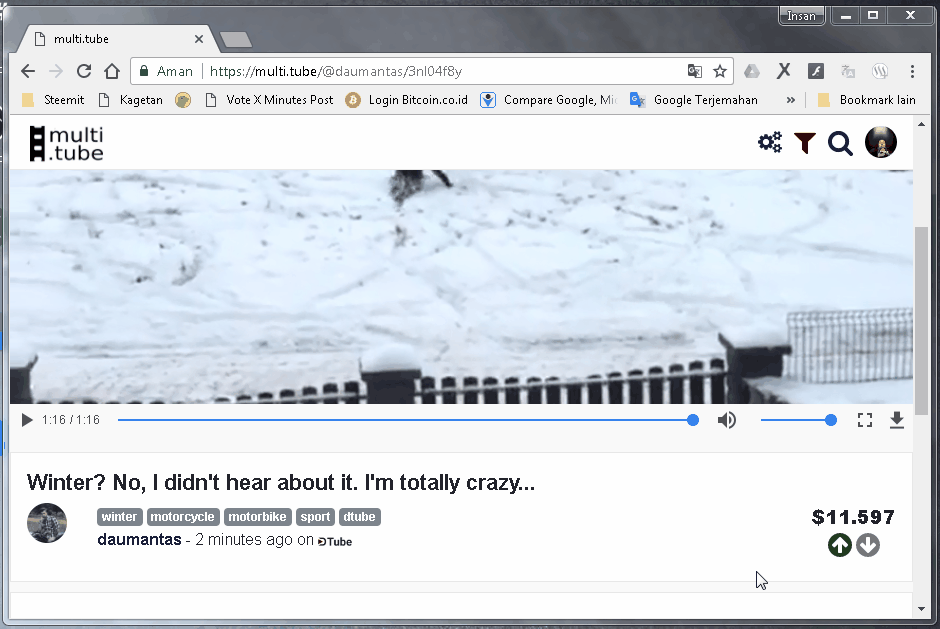The image size is (940, 629).
Task: Click the video progress seek bar
Action: tap(408, 420)
